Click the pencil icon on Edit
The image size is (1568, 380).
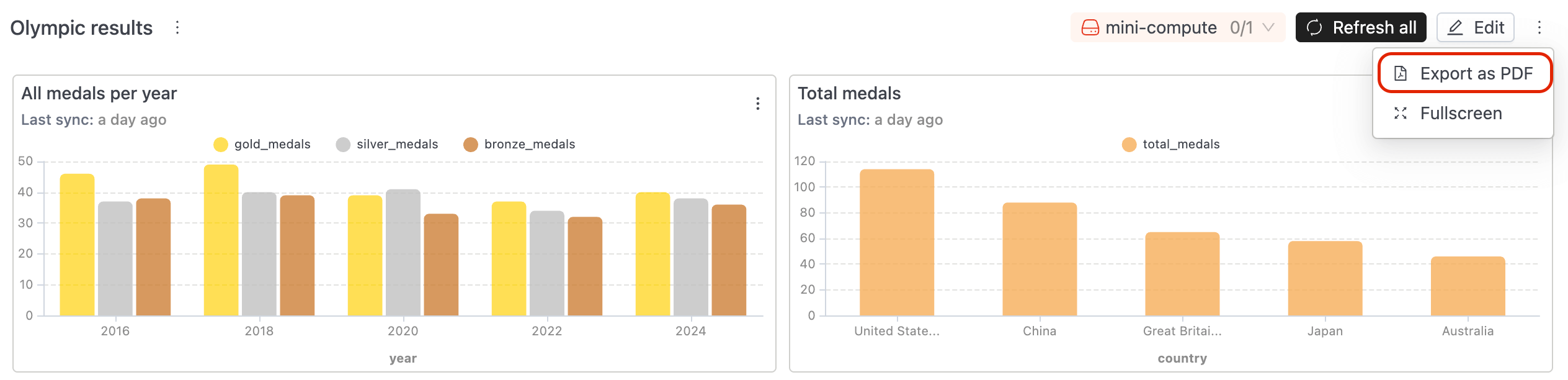pos(1455,28)
